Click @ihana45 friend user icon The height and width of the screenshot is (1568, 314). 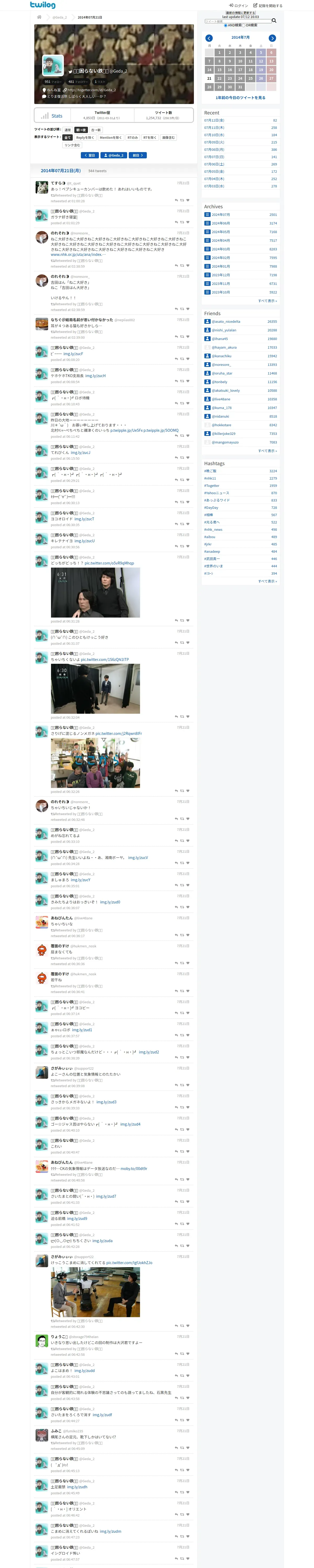(207, 339)
